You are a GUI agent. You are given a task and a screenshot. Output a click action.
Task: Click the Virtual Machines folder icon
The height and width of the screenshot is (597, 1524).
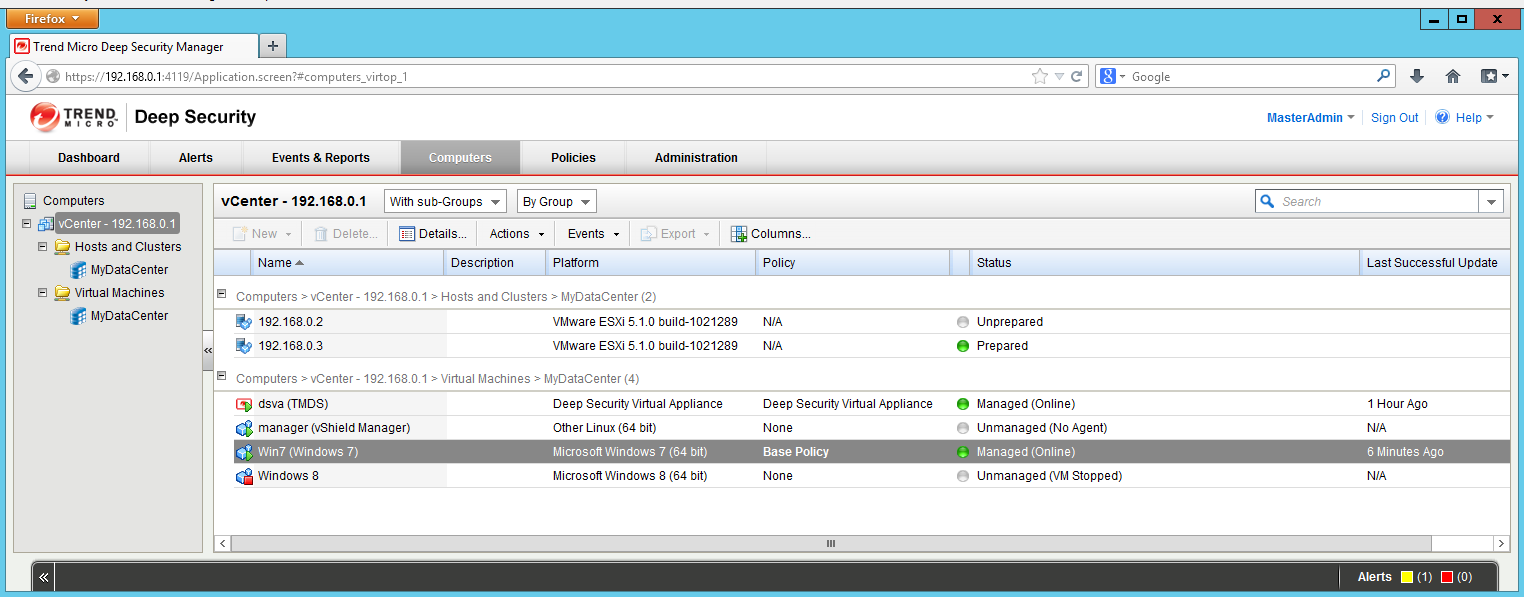(x=62, y=293)
